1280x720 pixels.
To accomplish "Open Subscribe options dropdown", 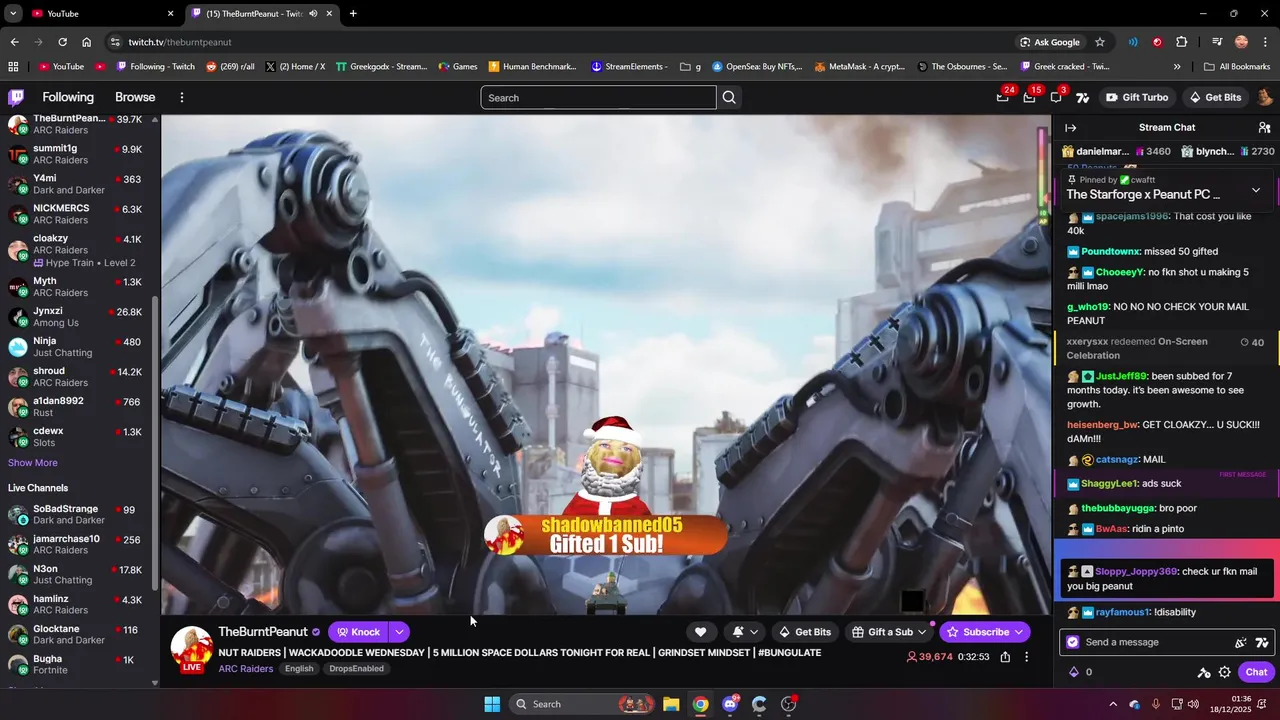I will [x=1018, y=632].
